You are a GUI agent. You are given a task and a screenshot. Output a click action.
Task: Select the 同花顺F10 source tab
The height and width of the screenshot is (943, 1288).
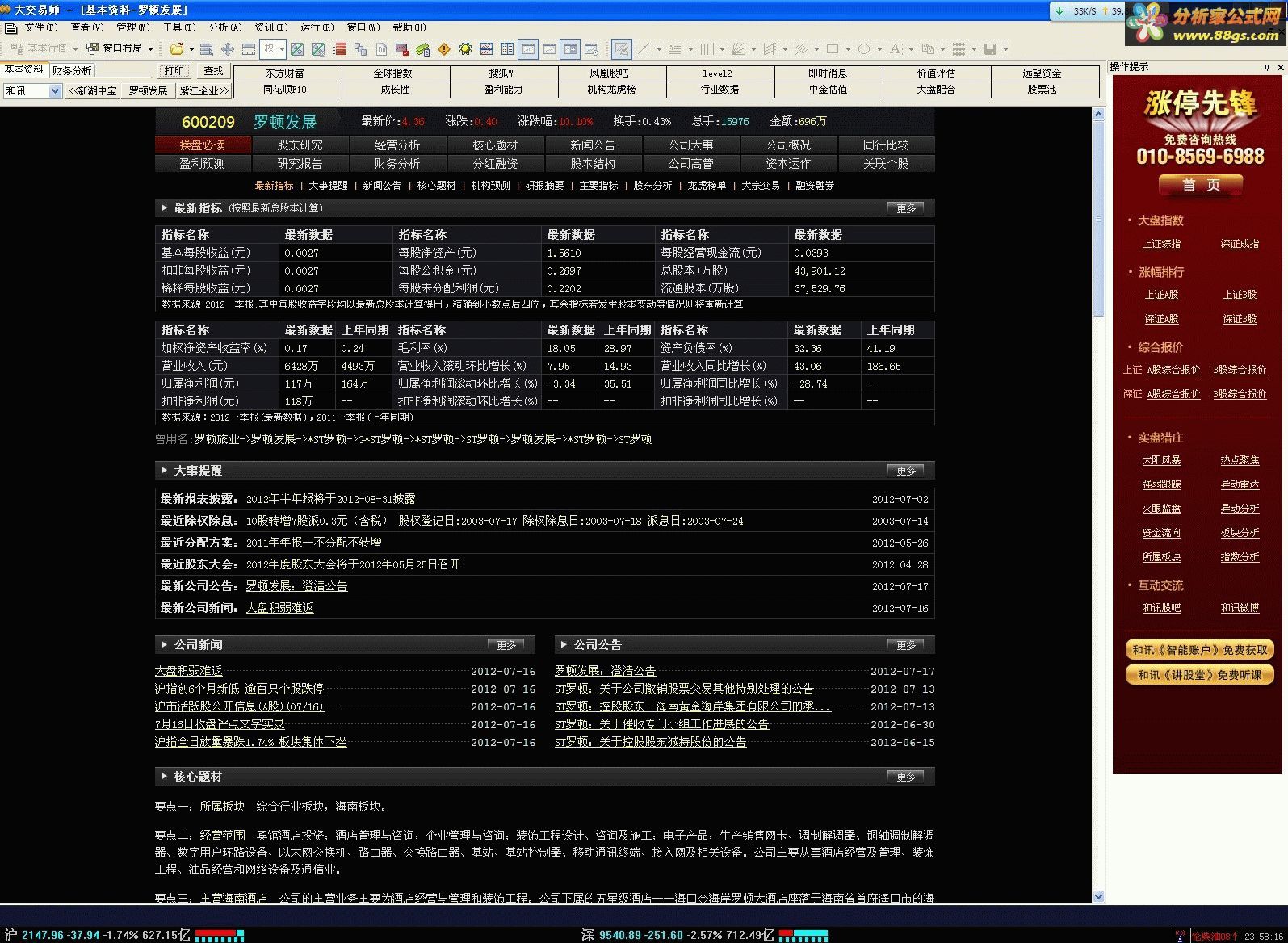coord(285,90)
